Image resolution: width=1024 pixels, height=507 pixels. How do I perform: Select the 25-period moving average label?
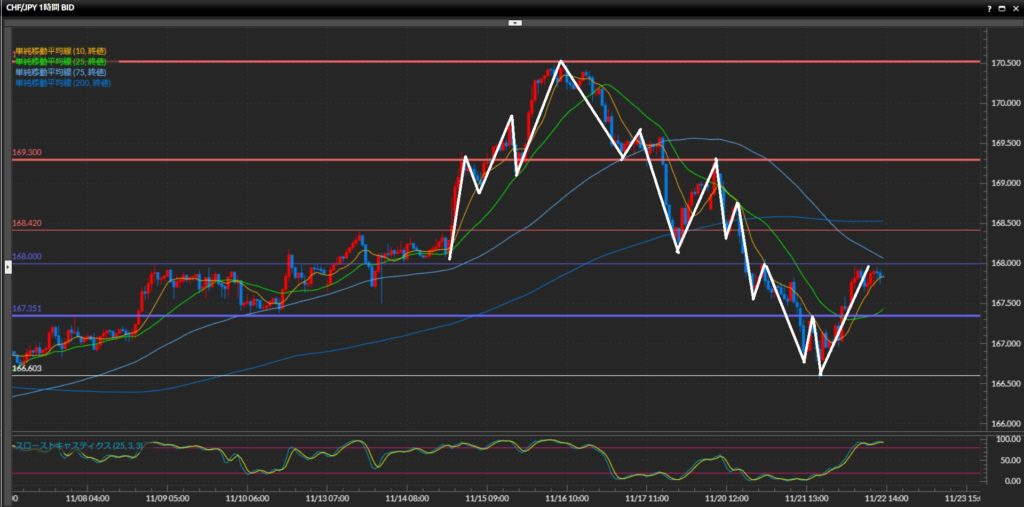pos(62,61)
